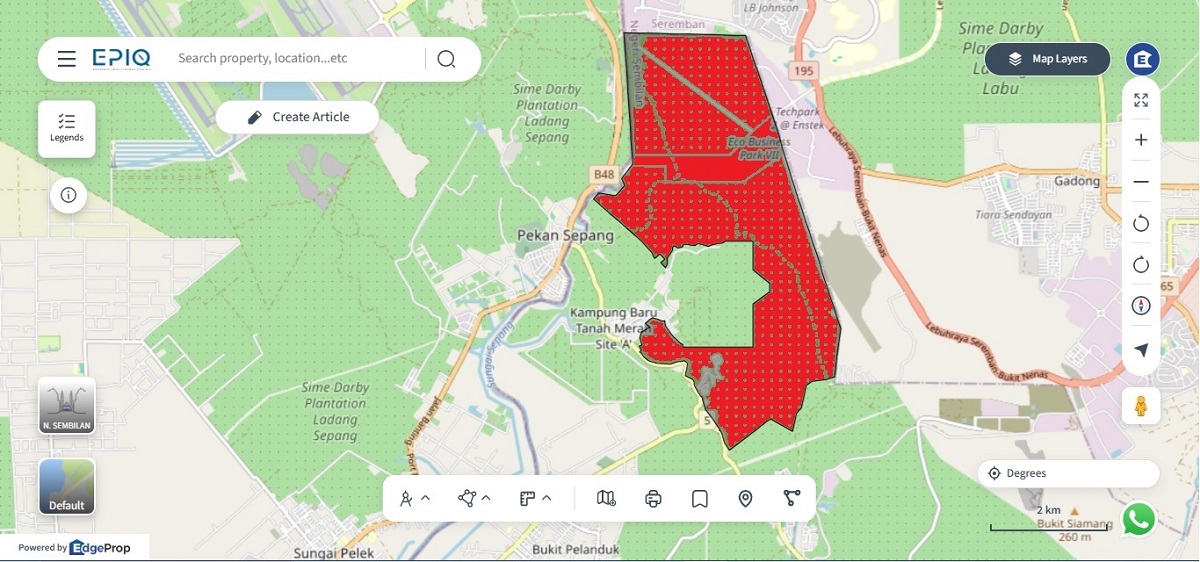Switch to the Default basemap thumbnail
Image resolution: width=1200 pixels, height=562 pixels.
click(67, 487)
